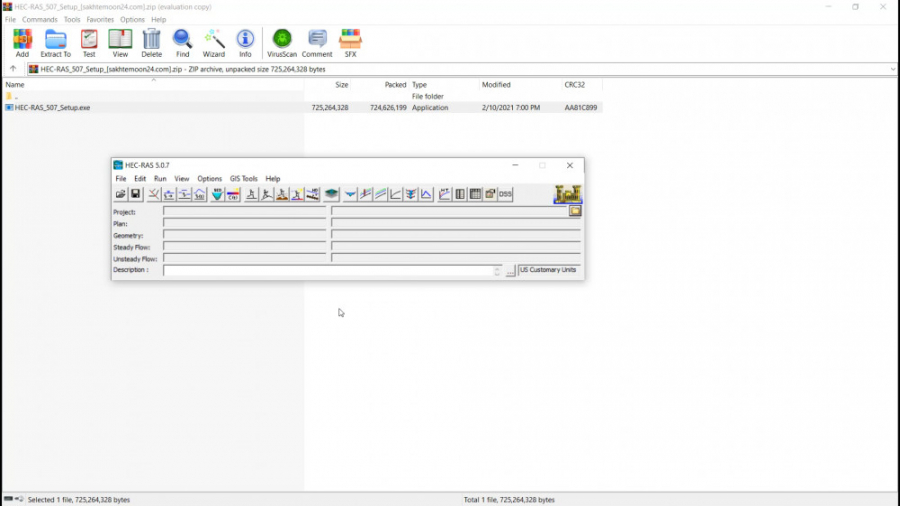
Task: Sort file list by Size column header
Action: 342,85
